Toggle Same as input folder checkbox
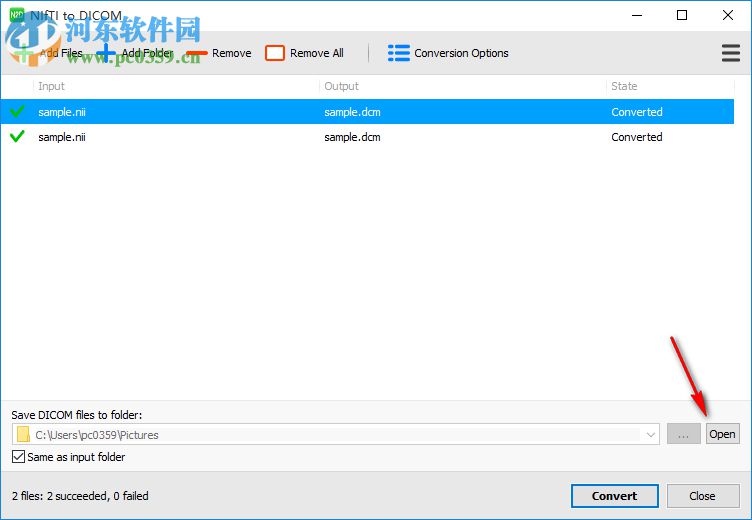752x520 pixels. point(18,456)
